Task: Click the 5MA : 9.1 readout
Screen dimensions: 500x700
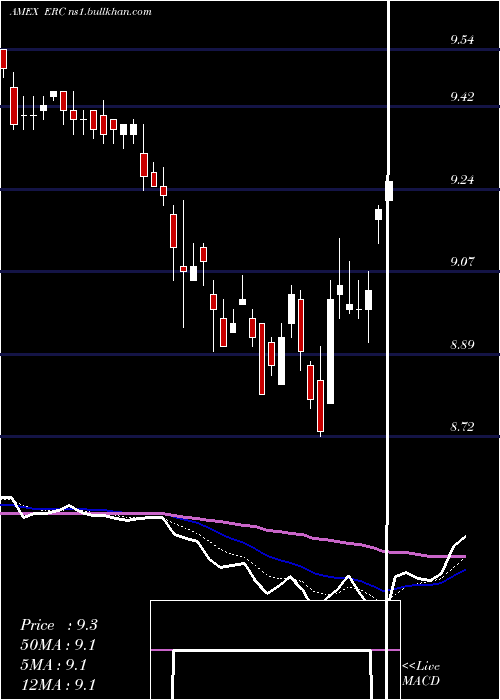Action: (54, 664)
